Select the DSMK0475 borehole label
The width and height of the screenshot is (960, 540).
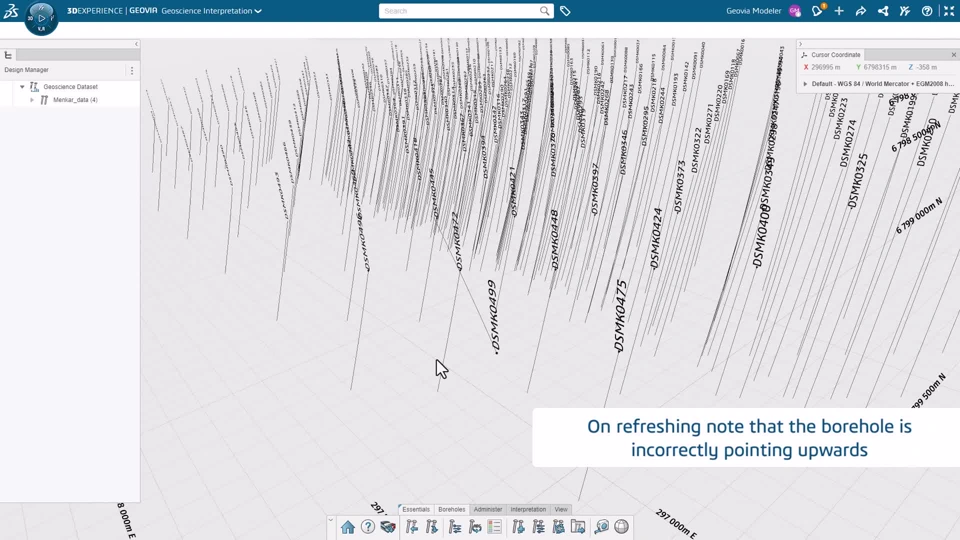(x=621, y=315)
